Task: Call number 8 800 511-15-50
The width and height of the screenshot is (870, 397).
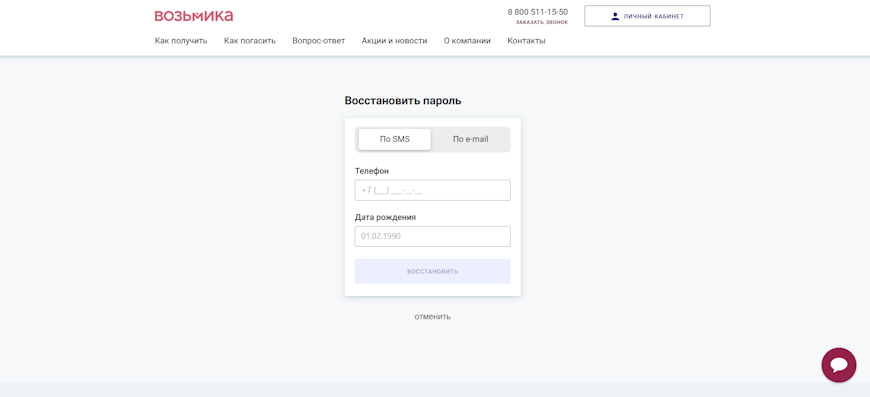Action: coord(538,12)
